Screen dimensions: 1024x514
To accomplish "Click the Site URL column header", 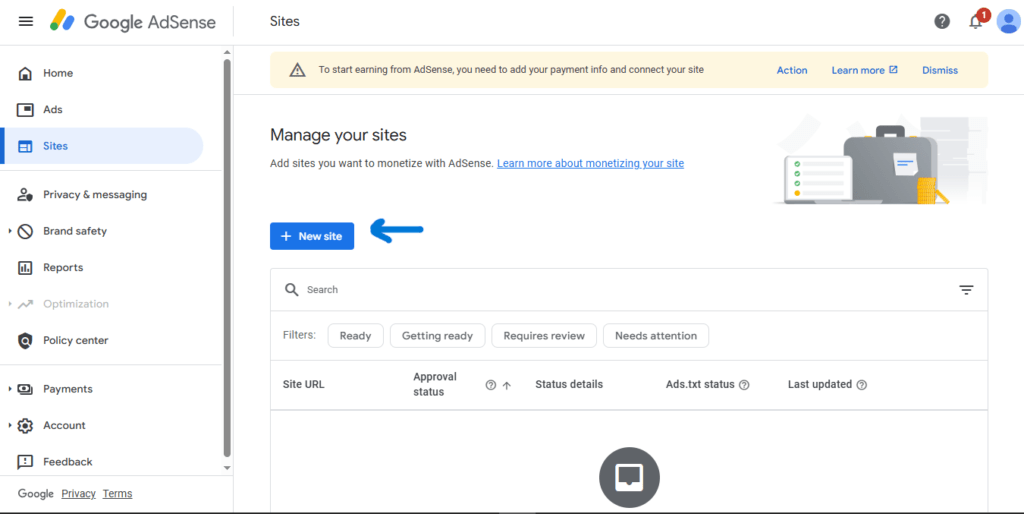I will coord(304,385).
